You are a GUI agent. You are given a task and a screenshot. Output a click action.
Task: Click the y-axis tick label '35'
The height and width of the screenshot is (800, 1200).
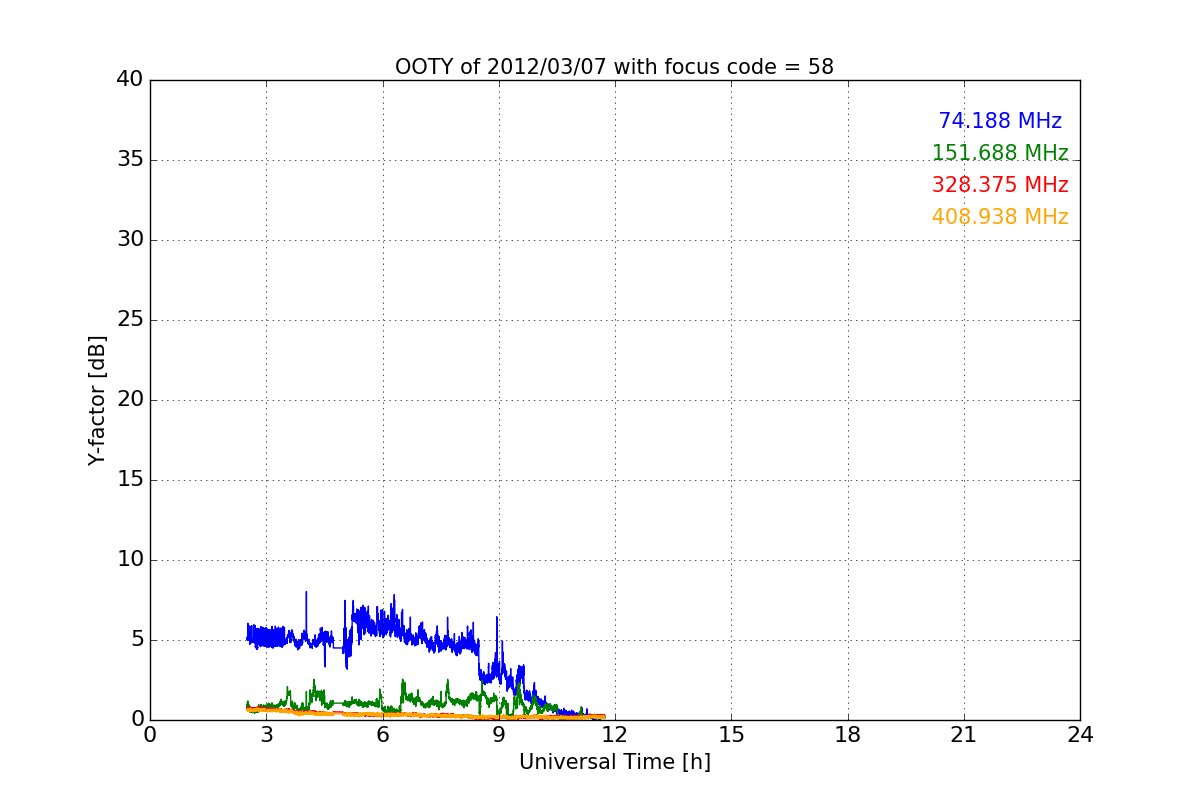(x=130, y=160)
